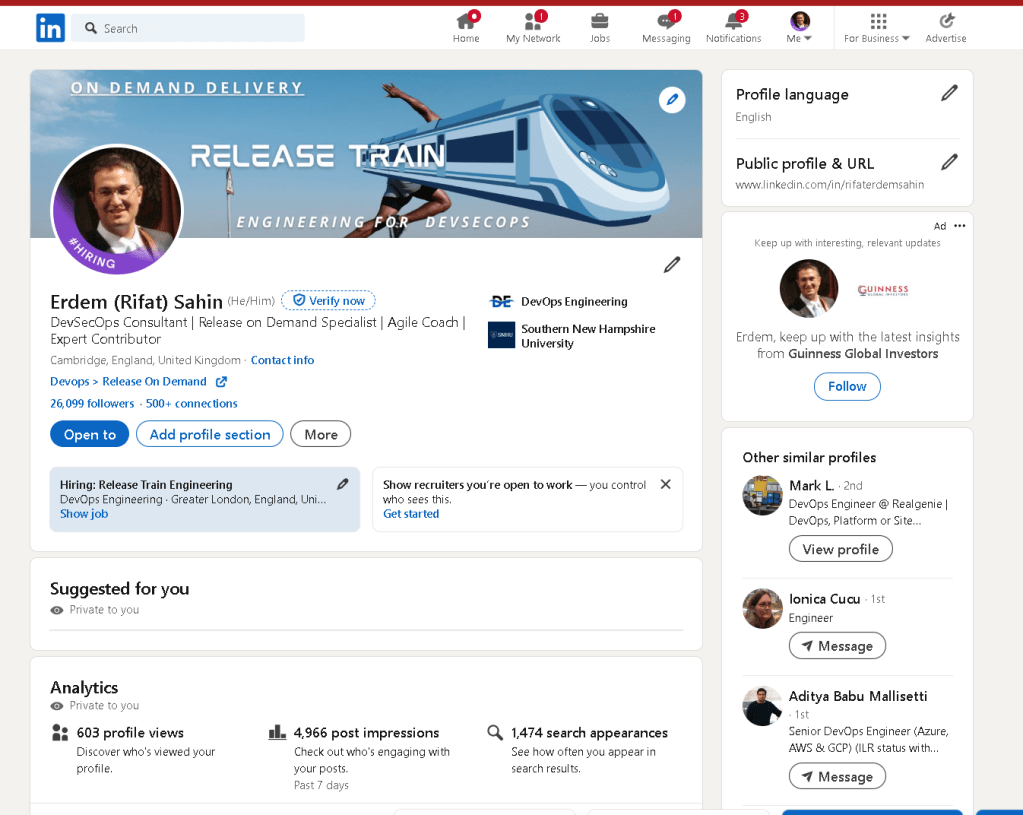Viewport: 1023px width, 815px height.
Task: Message Aditya Babu Mallisetti
Action: click(x=837, y=777)
